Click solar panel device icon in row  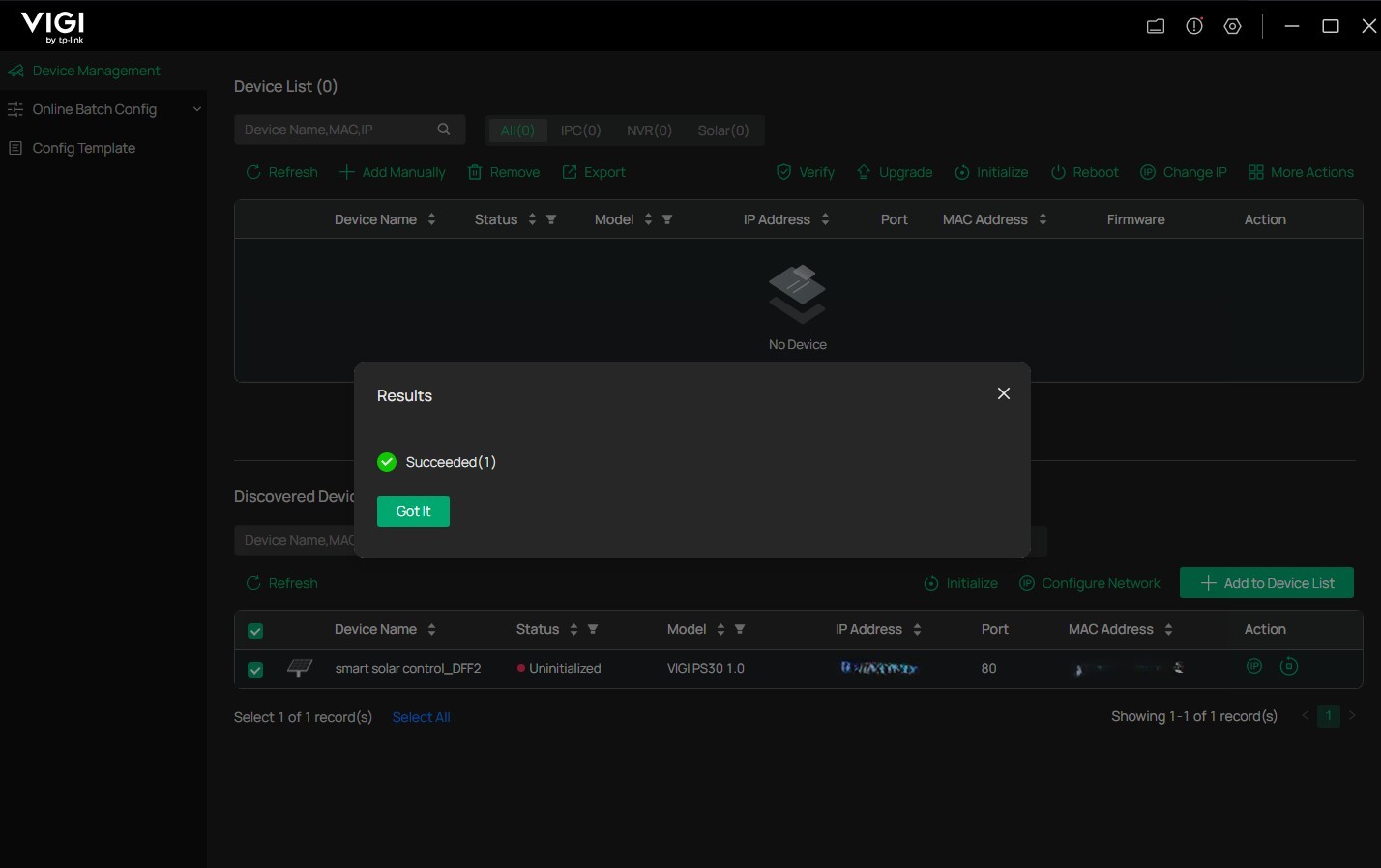pos(300,668)
